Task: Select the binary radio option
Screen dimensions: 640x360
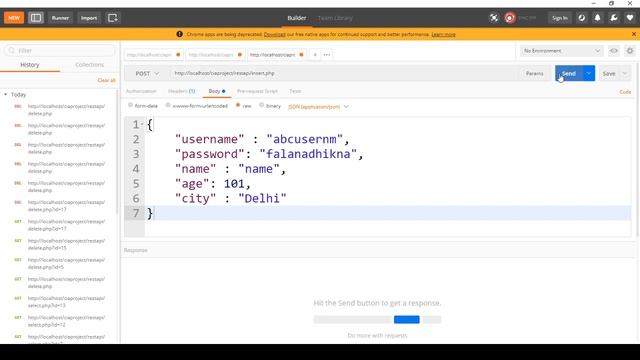Action: pos(261,105)
